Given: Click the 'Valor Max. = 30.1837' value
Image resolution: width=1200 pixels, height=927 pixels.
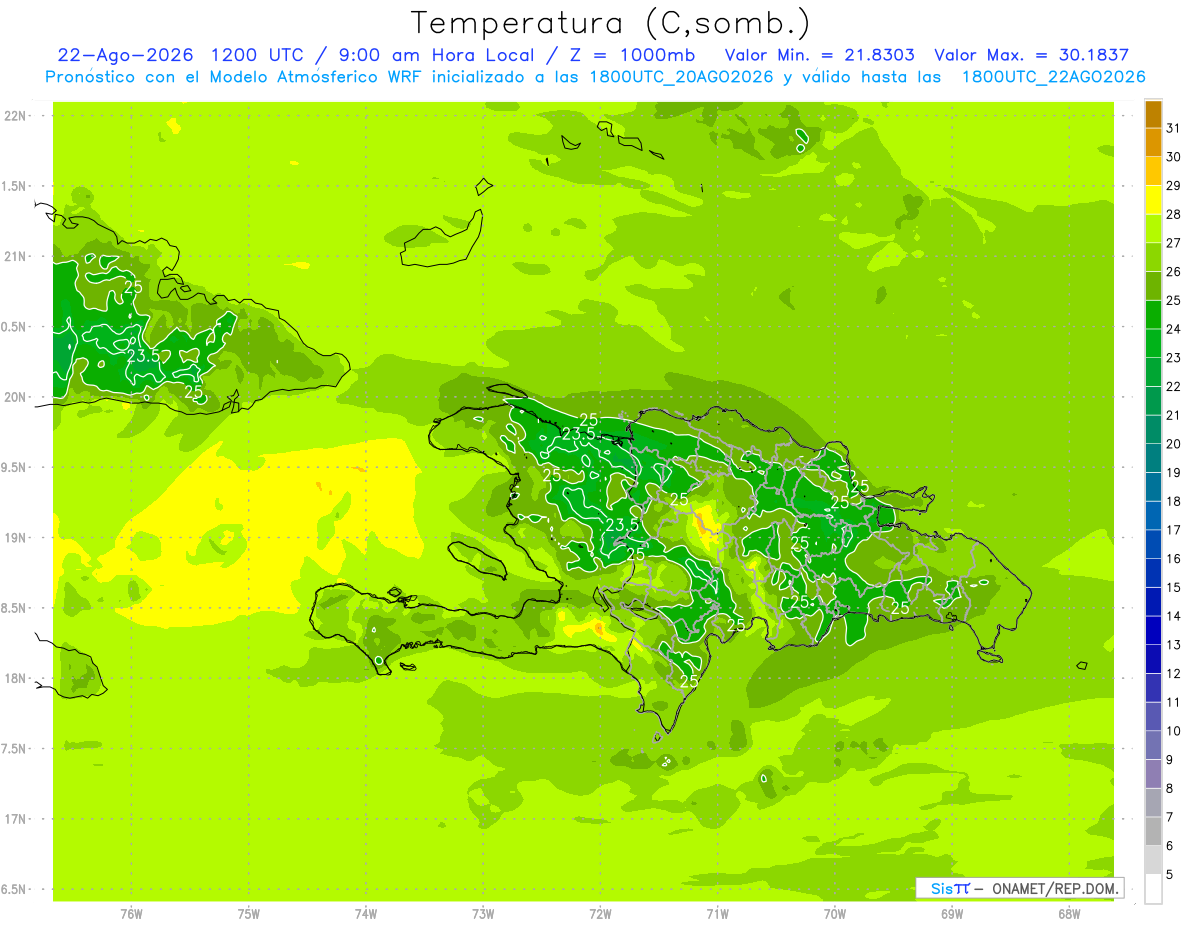Looking at the screenshot, I should (x=1031, y=55).
